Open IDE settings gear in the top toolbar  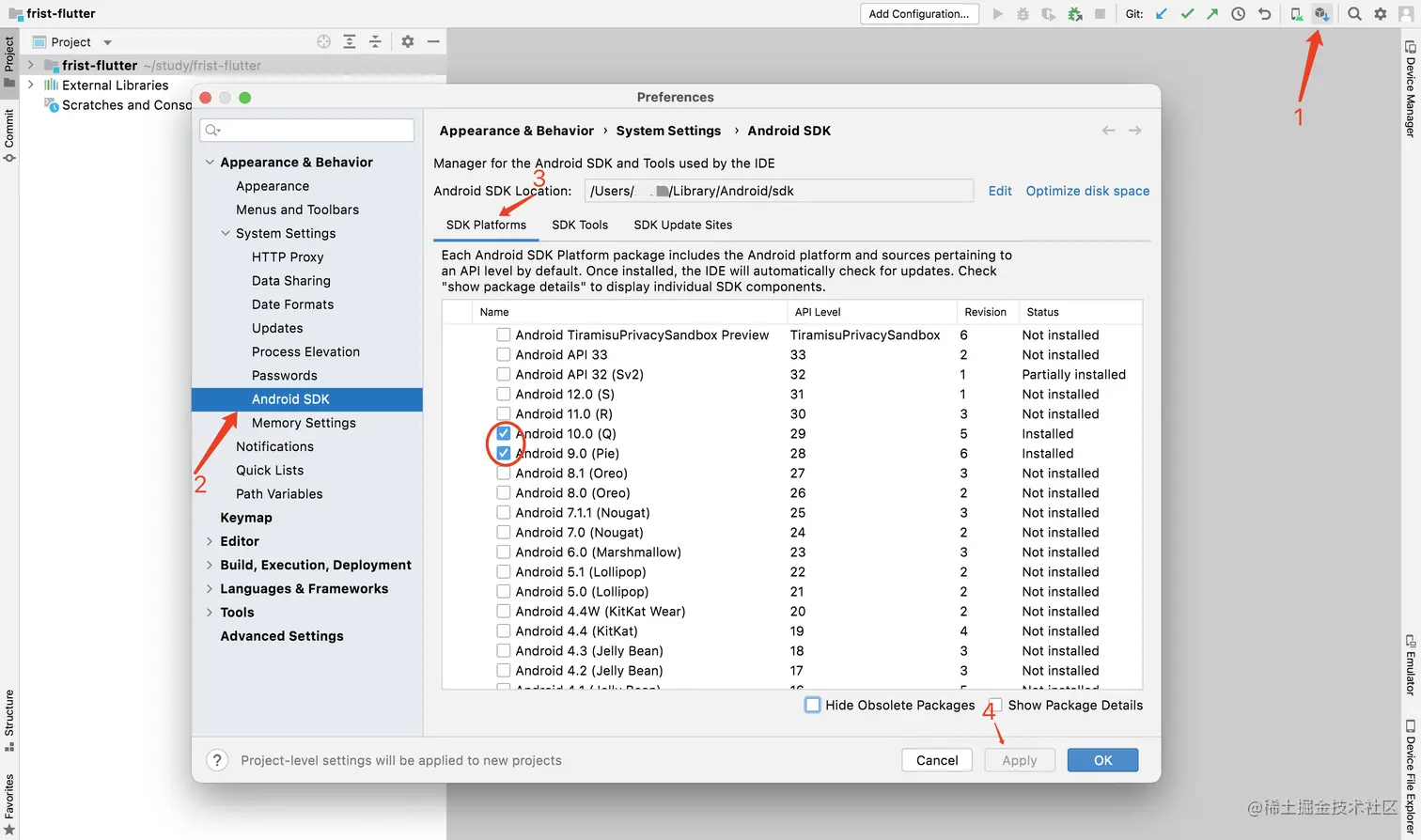1380,14
